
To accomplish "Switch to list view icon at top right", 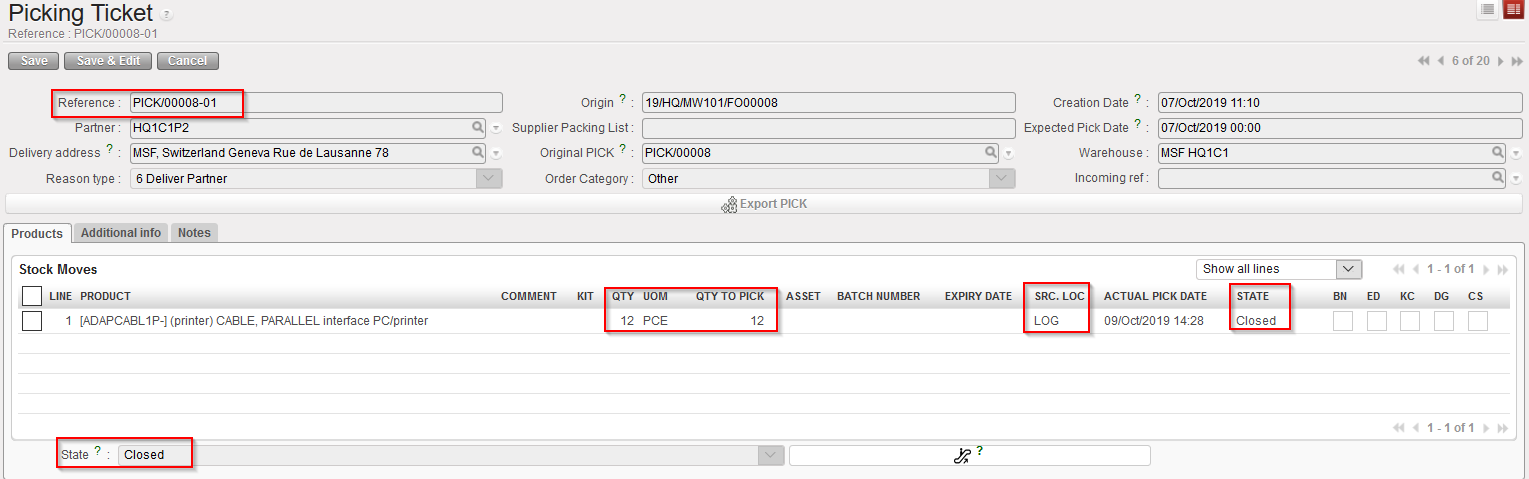I will (1488, 9).
